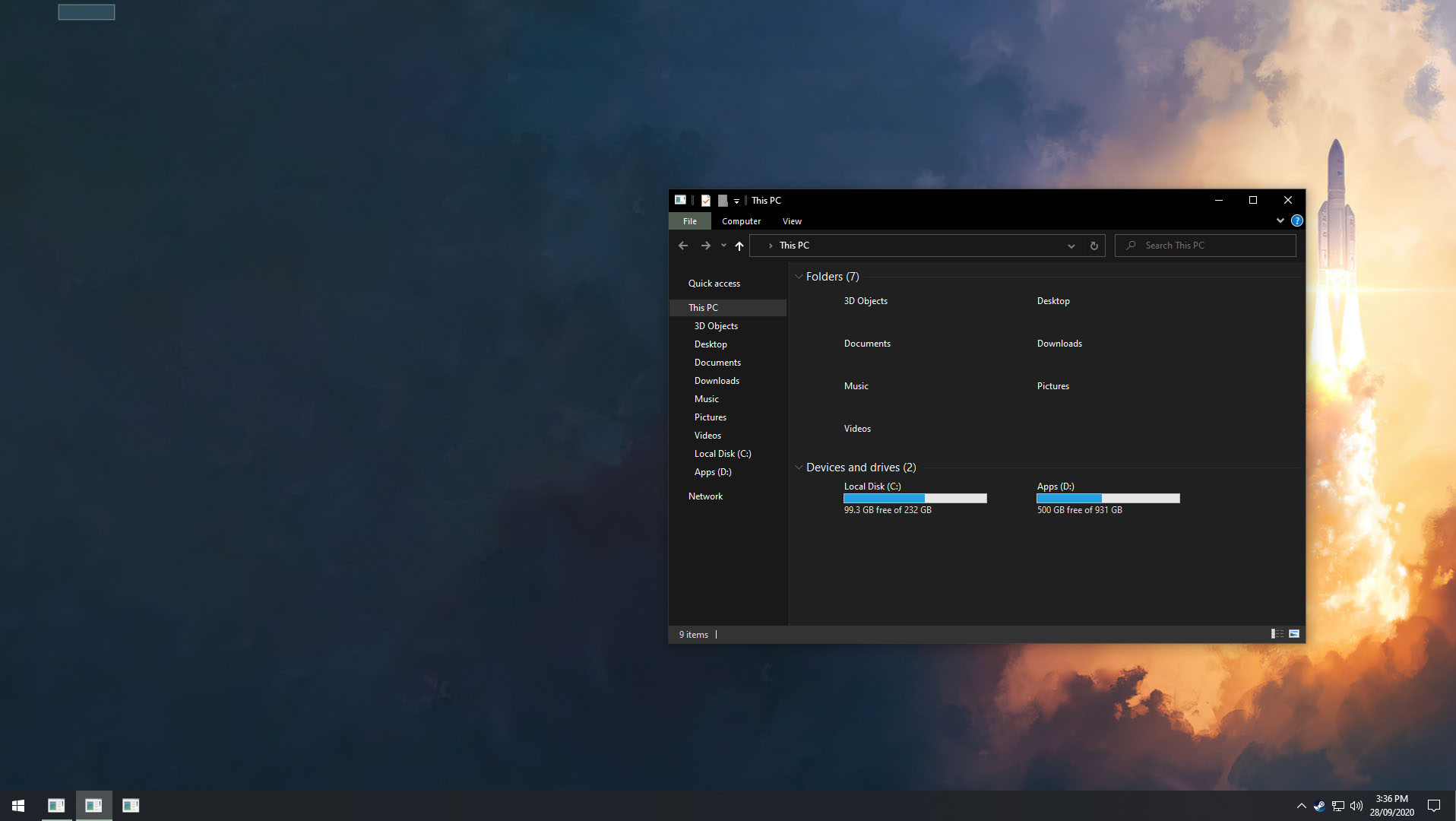This screenshot has height=821, width=1456.
Task: Switch to large thumbnails view in status bar
Action: coord(1294,634)
